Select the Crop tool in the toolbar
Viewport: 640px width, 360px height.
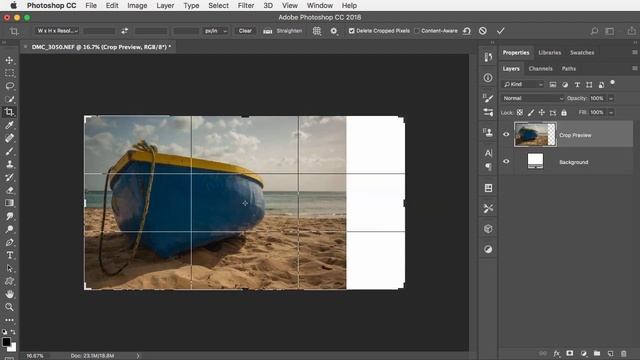(x=9, y=112)
